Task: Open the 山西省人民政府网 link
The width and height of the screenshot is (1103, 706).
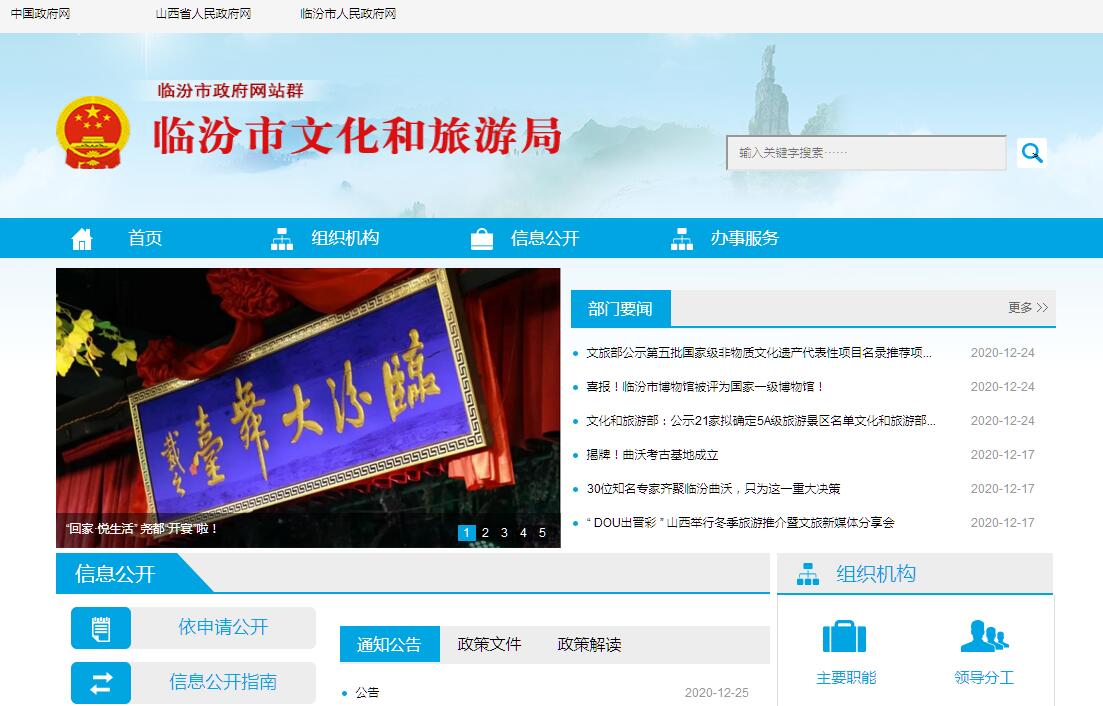Action: pos(203,14)
